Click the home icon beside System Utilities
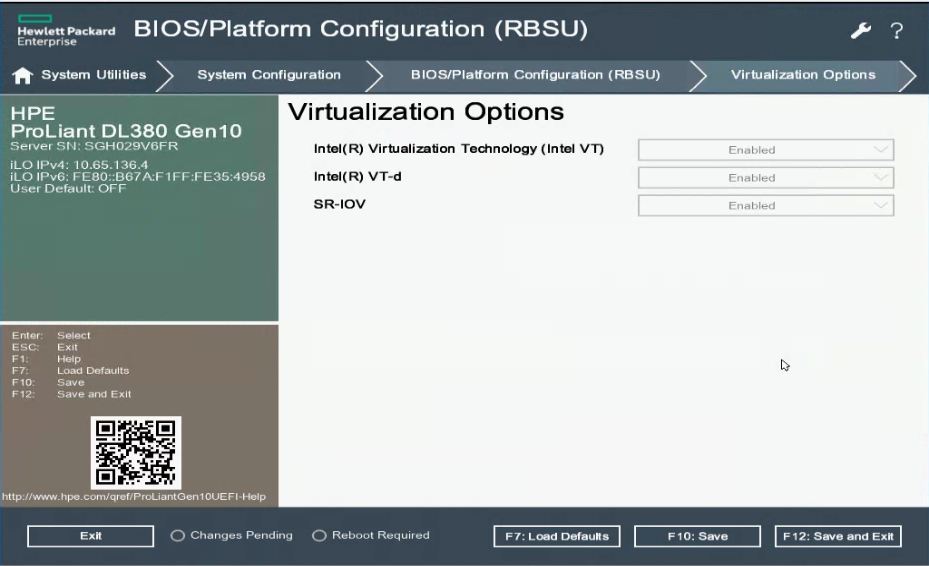This screenshot has height=566, width=929. click(x=23, y=75)
